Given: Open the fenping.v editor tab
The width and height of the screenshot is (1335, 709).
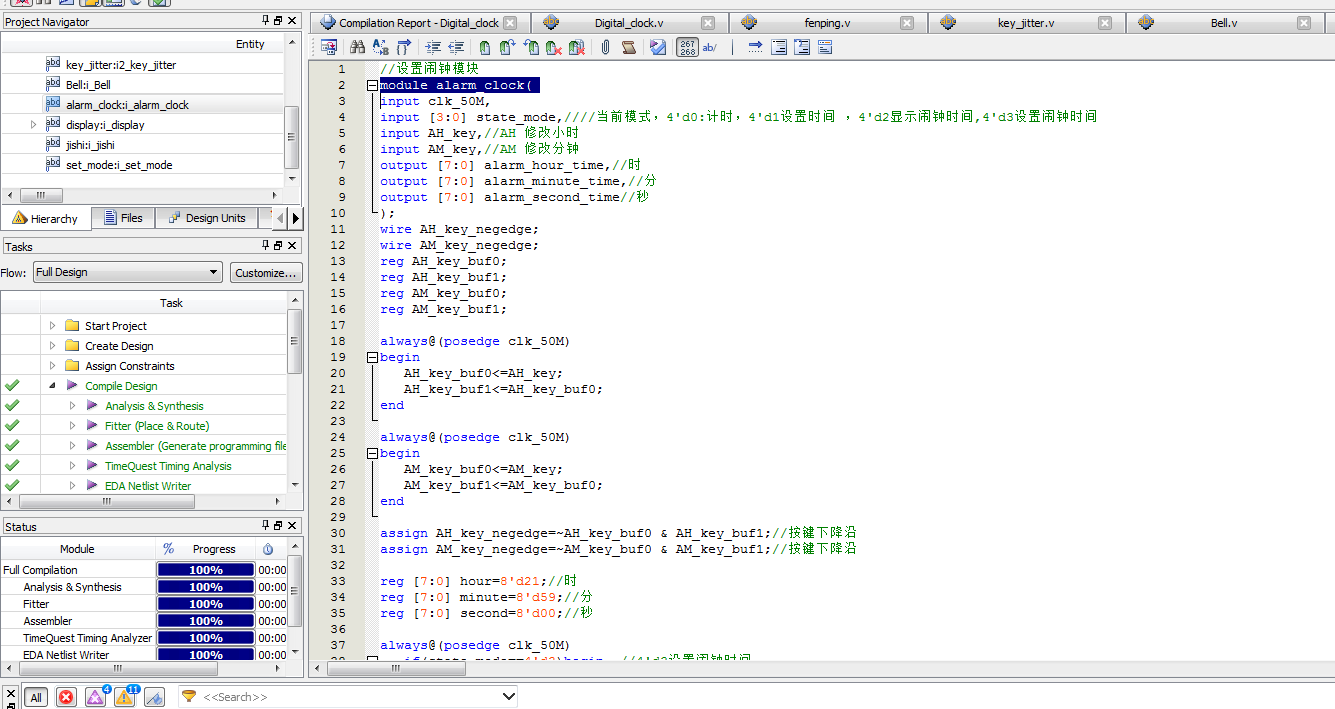Looking at the screenshot, I should coord(827,23).
